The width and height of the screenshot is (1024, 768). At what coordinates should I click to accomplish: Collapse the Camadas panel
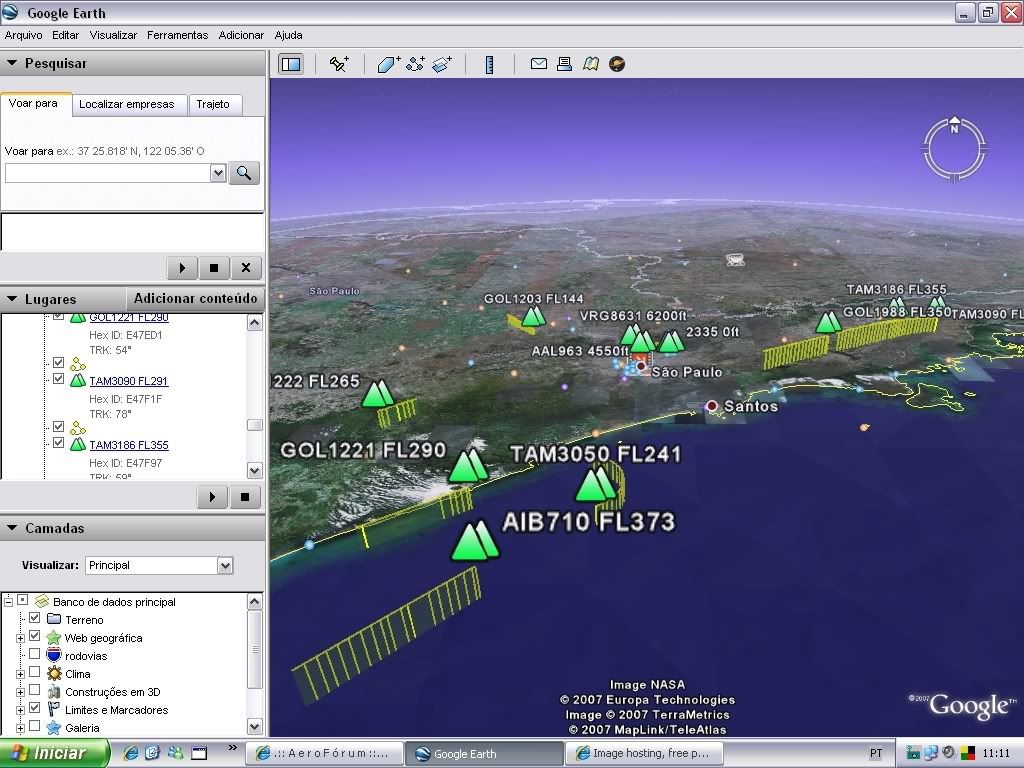12,528
